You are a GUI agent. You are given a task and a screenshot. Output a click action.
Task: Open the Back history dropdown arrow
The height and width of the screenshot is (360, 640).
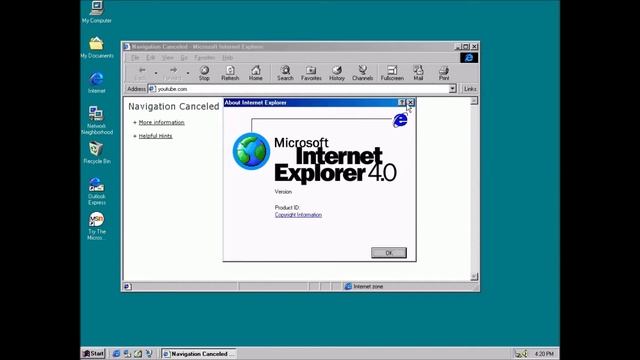tap(156, 73)
